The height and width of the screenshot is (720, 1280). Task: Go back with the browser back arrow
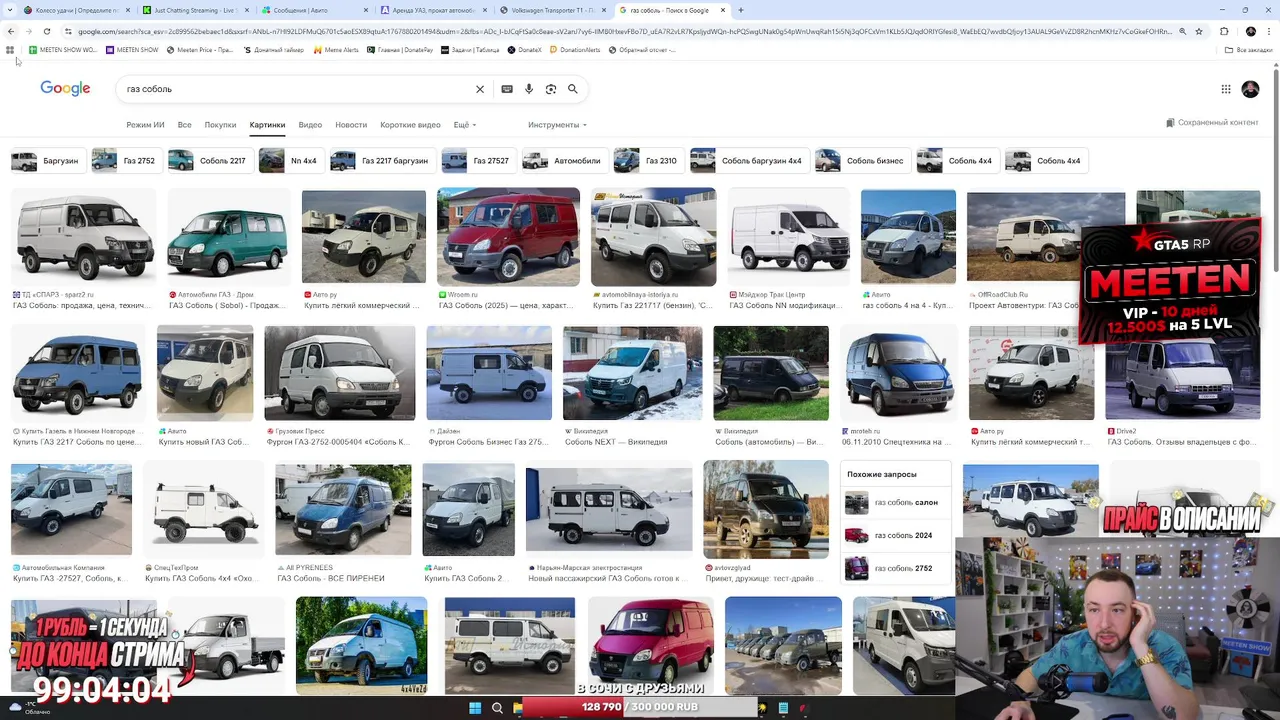11,31
